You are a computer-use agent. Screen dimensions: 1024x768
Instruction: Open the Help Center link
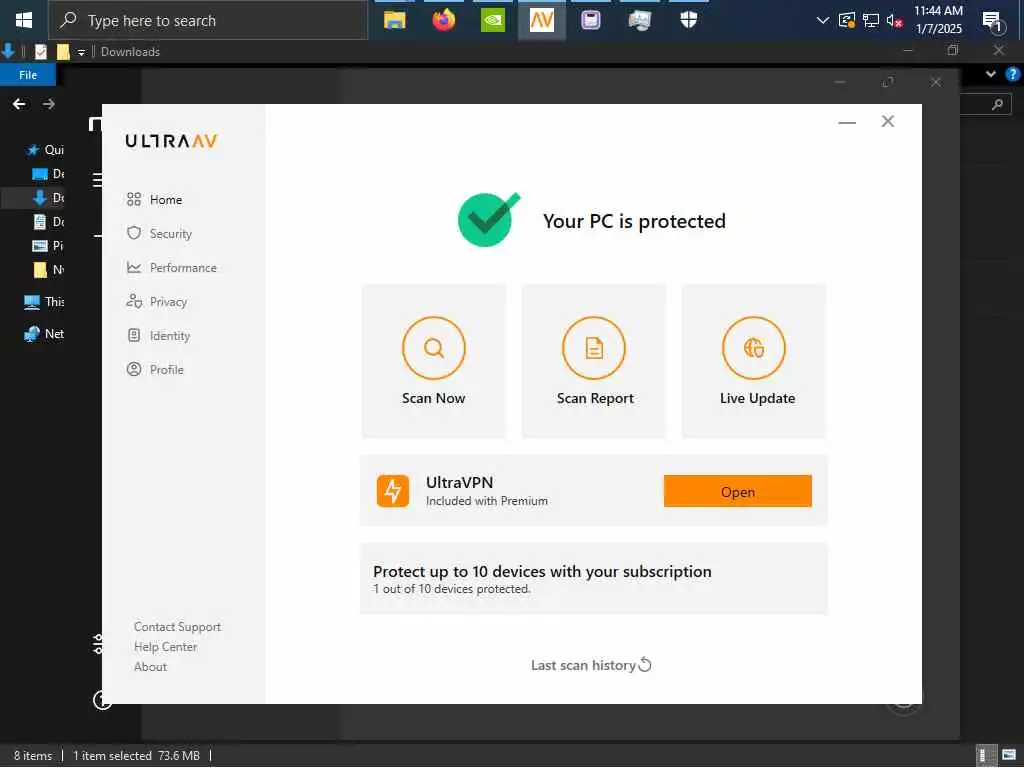(165, 647)
